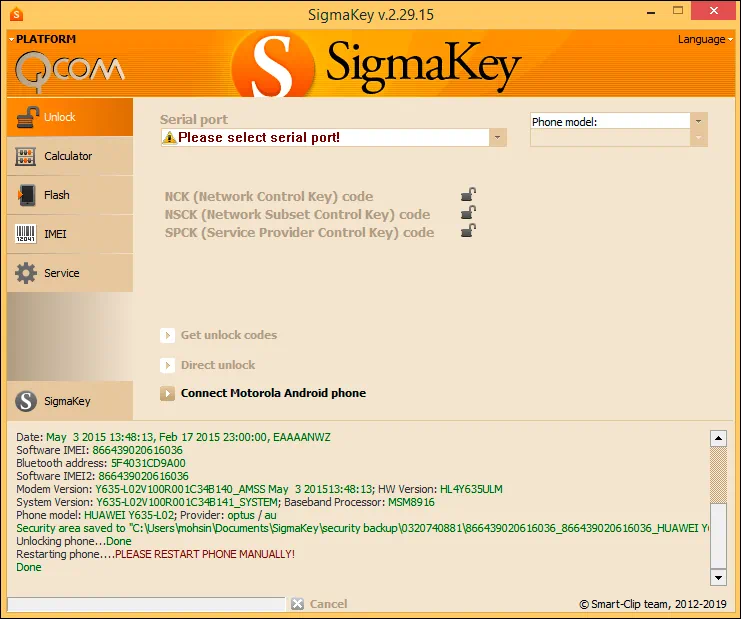Viewport: 741px width, 619px height.
Task: Click the Smart-Clip team copyright text
Action: click(653, 604)
